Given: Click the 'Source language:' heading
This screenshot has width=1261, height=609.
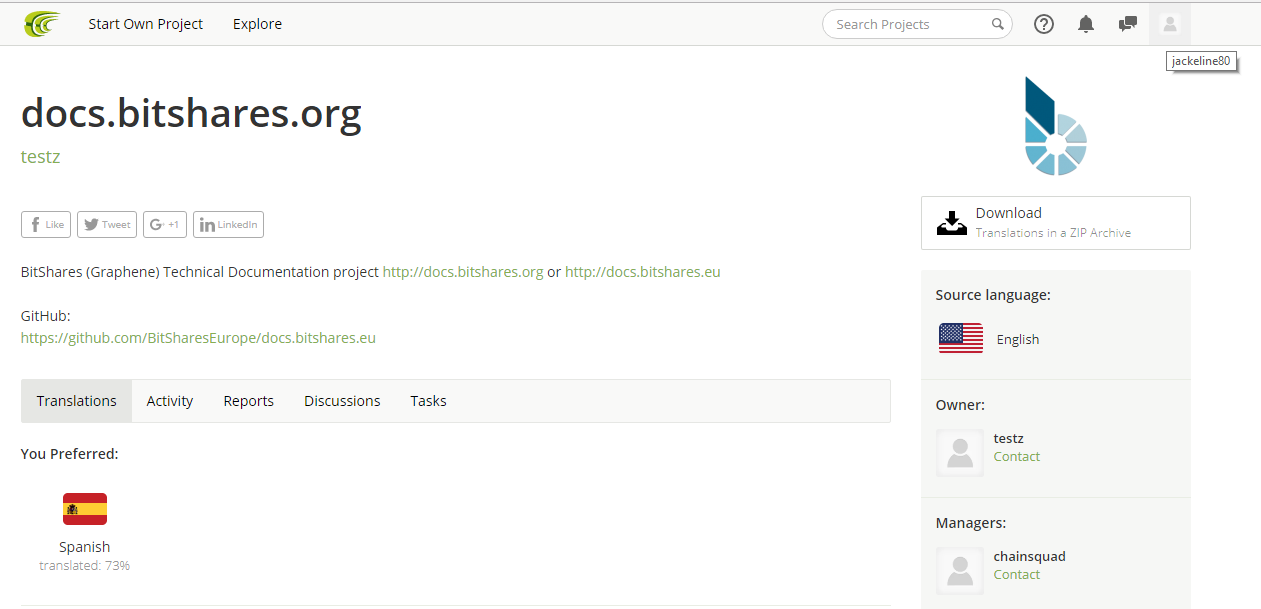Looking at the screenshot, I should [993, 295].
